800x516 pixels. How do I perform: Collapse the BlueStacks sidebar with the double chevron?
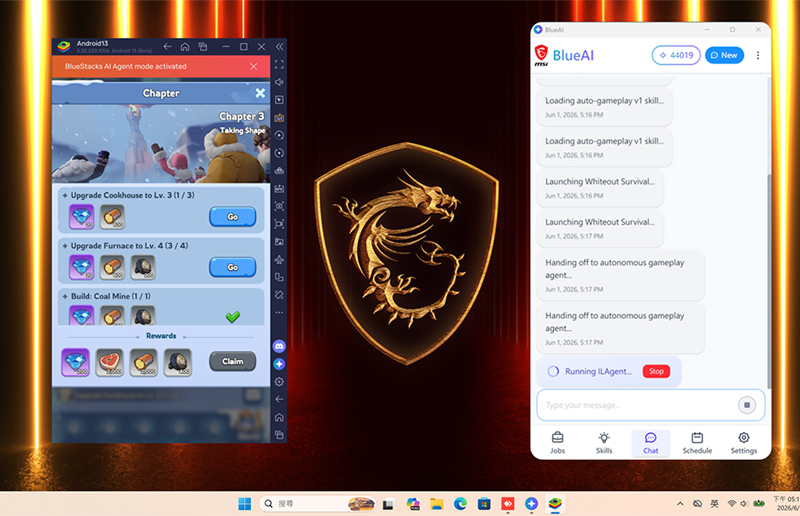(x=279, y=46)
